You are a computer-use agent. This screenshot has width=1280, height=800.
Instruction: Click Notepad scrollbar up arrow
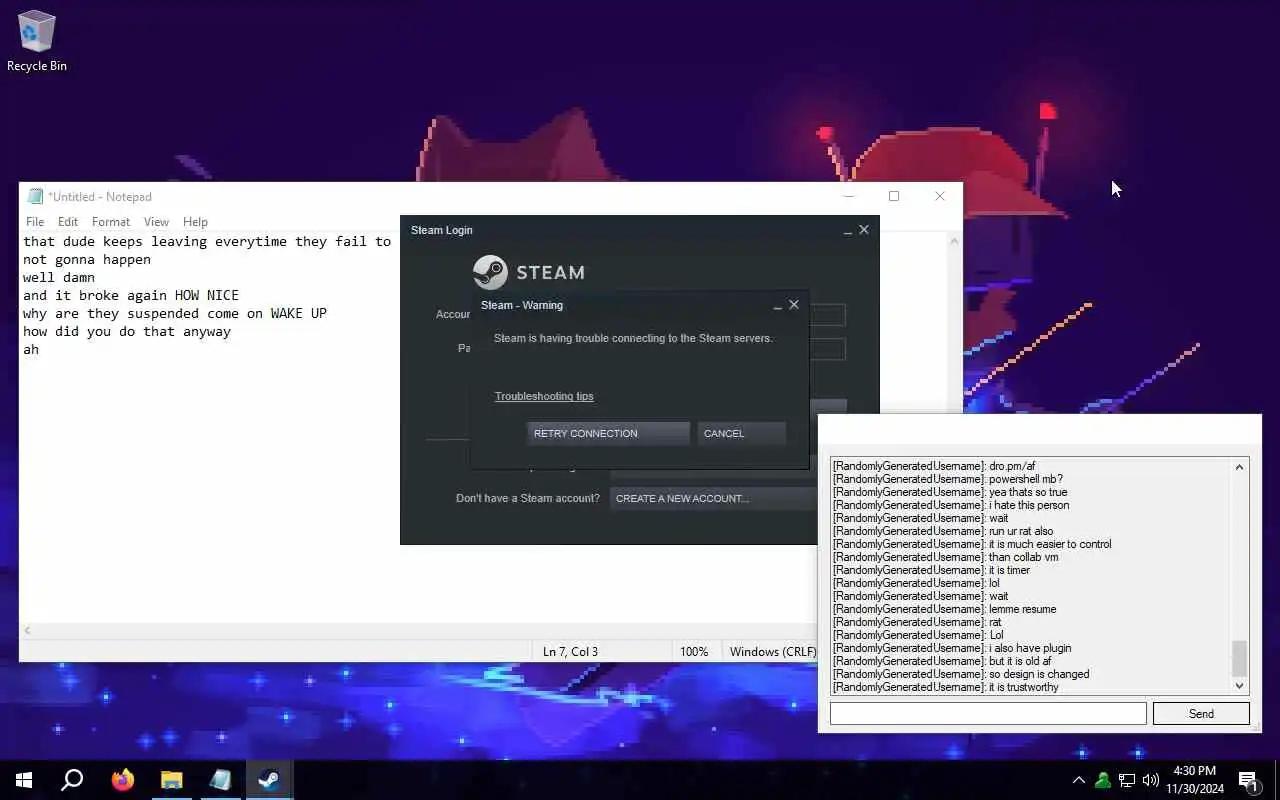click(954, 241)
